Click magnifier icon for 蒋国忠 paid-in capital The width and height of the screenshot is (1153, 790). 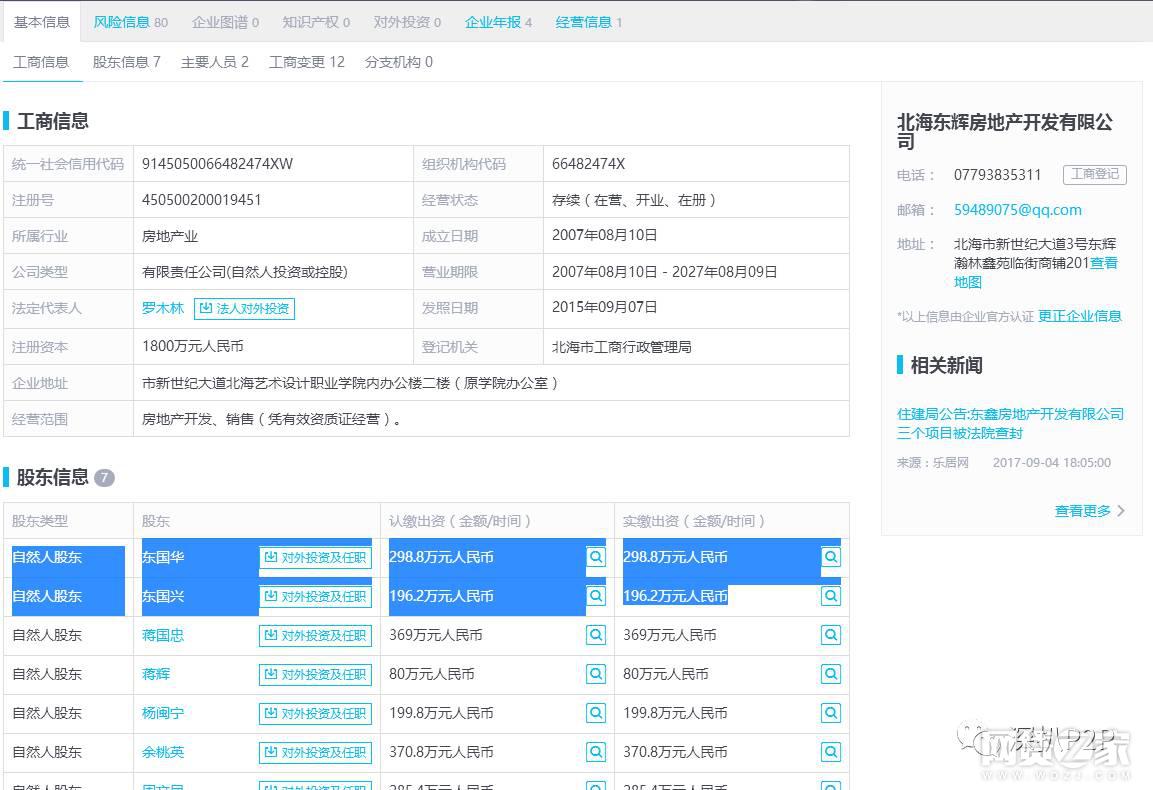(x=830, y=635)
